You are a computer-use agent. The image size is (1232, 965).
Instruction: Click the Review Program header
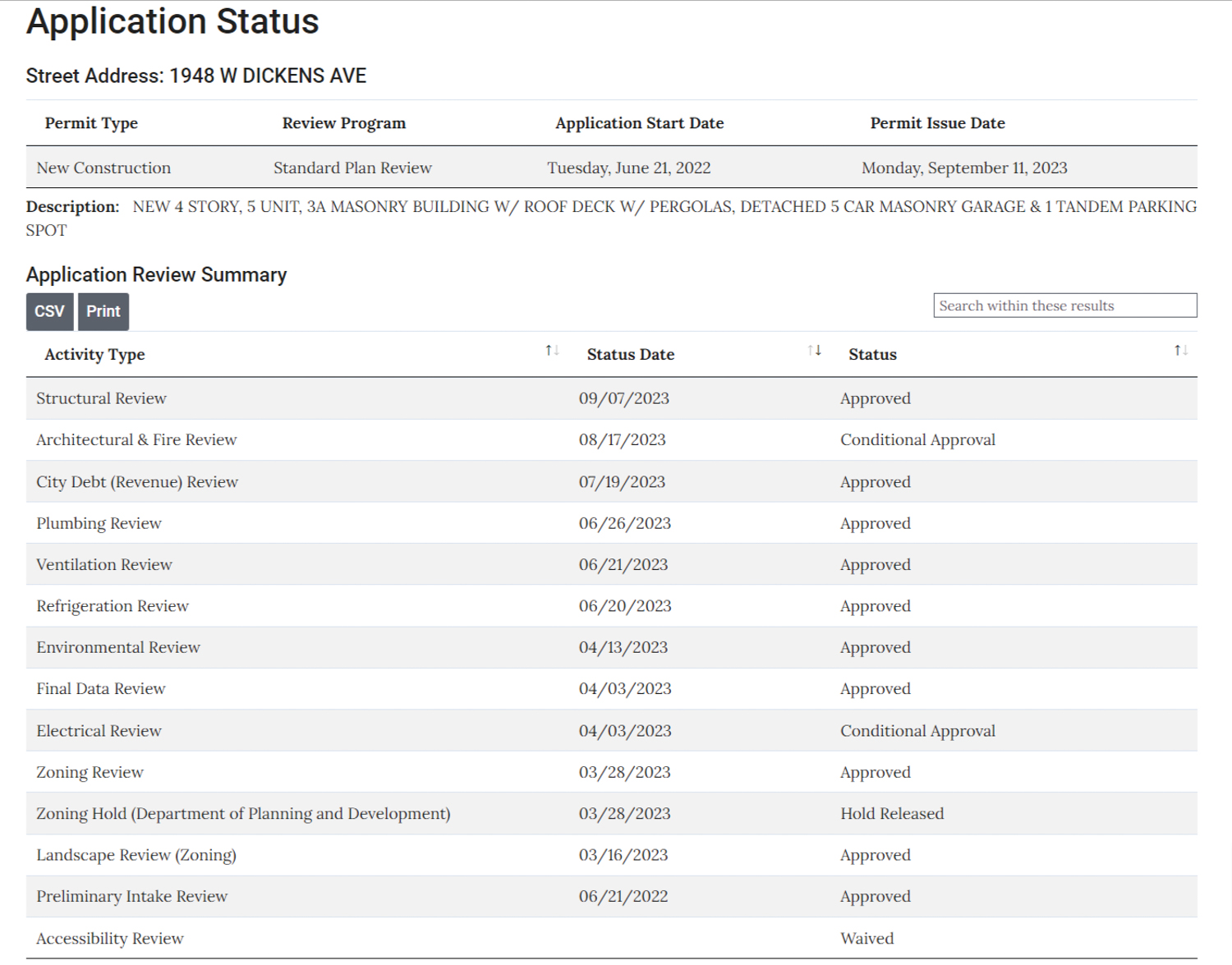(x=344, y=123)
